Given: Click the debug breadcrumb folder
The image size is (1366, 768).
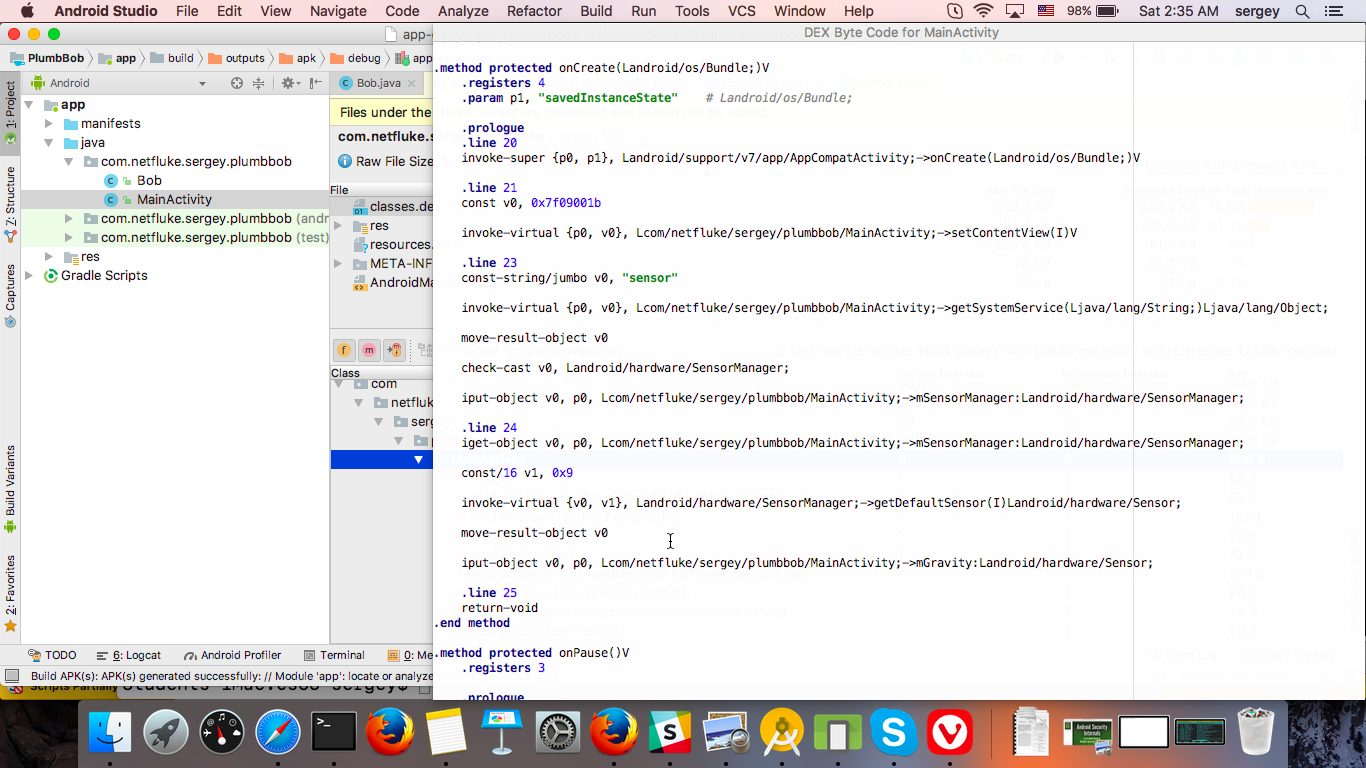Looking at the screenshot, I should click(356, 58).
